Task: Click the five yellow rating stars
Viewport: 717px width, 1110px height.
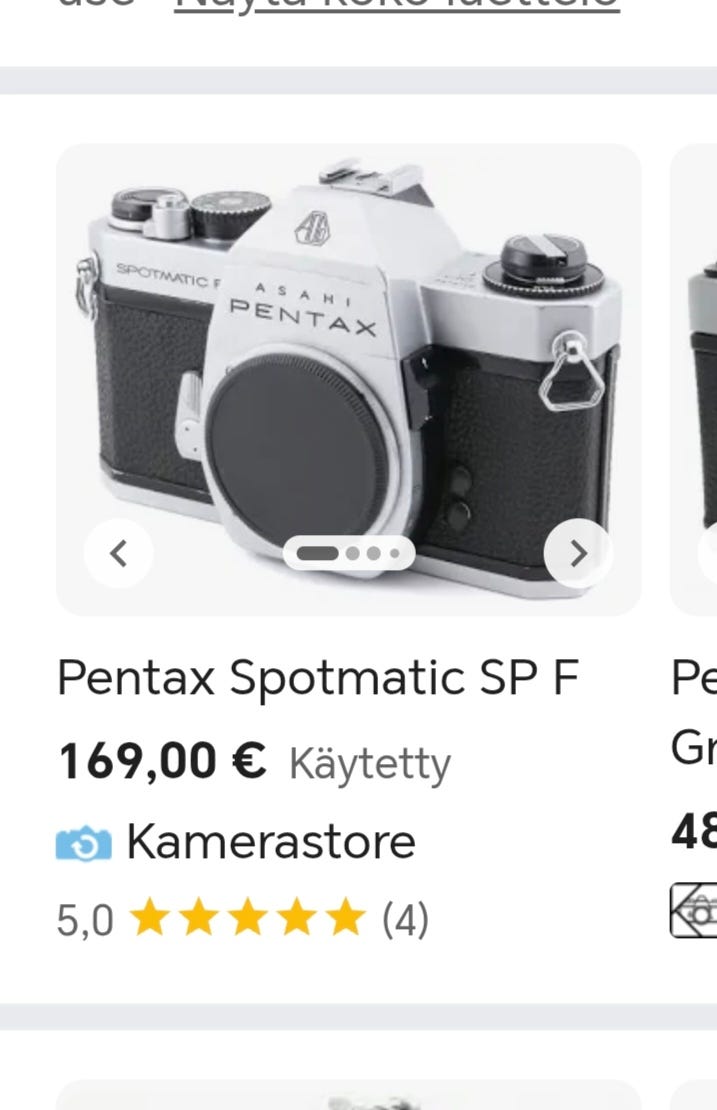Action: [247, 918]
